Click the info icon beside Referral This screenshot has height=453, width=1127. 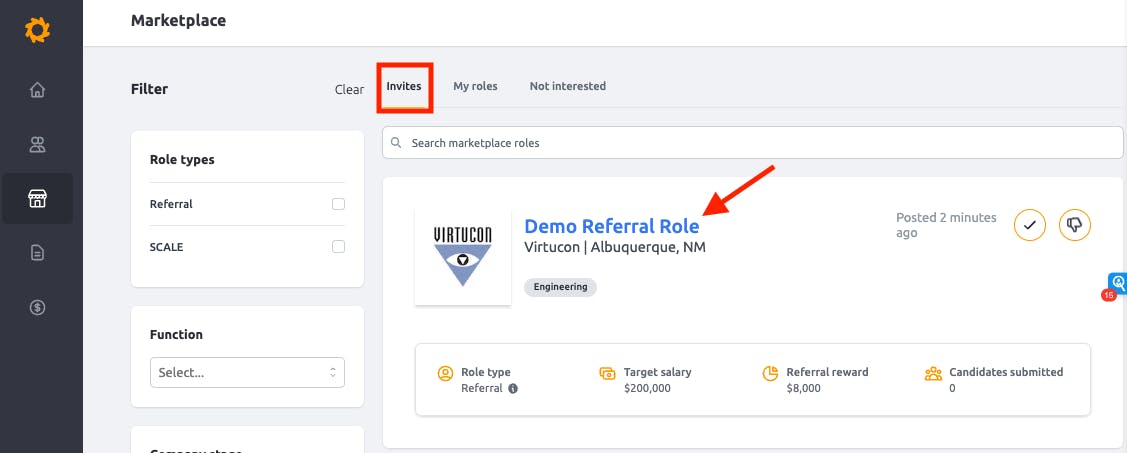(x=512, y=388)
